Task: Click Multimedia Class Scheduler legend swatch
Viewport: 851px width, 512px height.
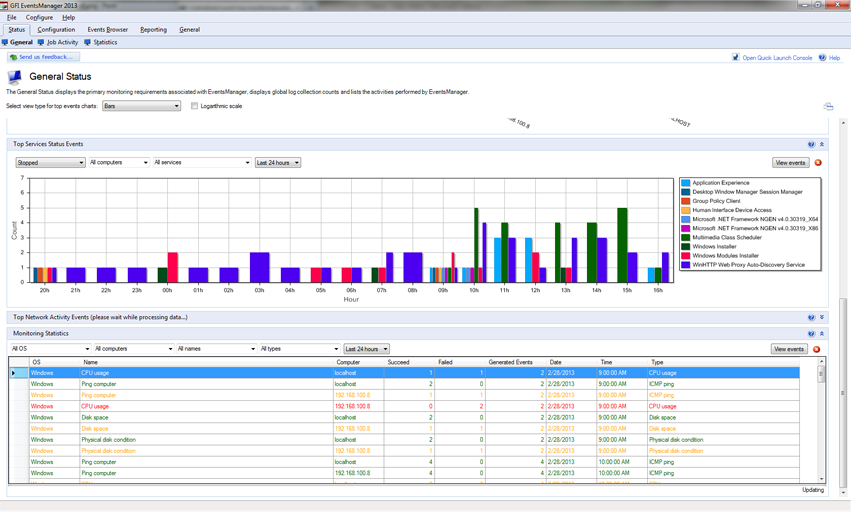Action: (685, 238)
